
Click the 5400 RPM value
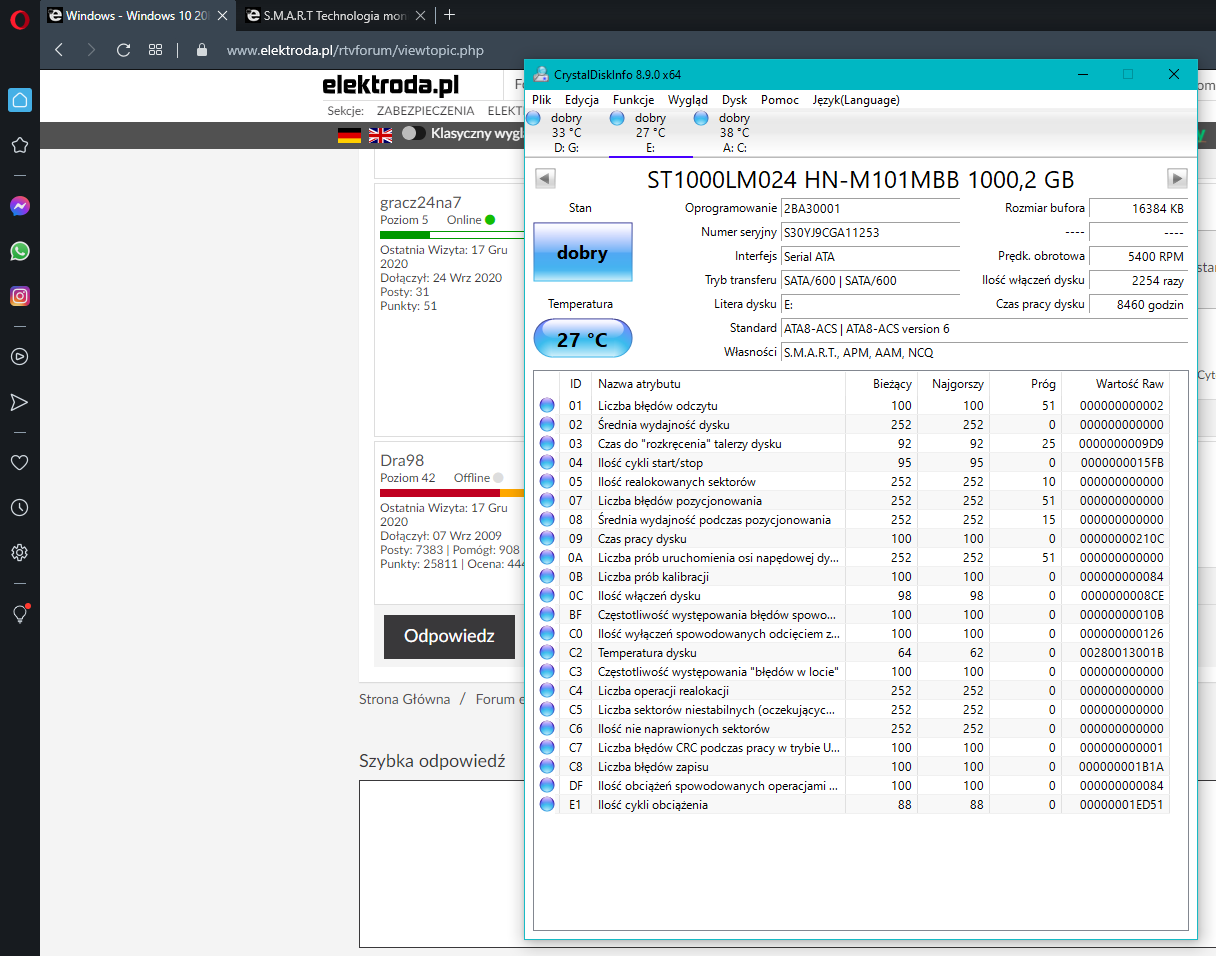(x=1138, y=256)
